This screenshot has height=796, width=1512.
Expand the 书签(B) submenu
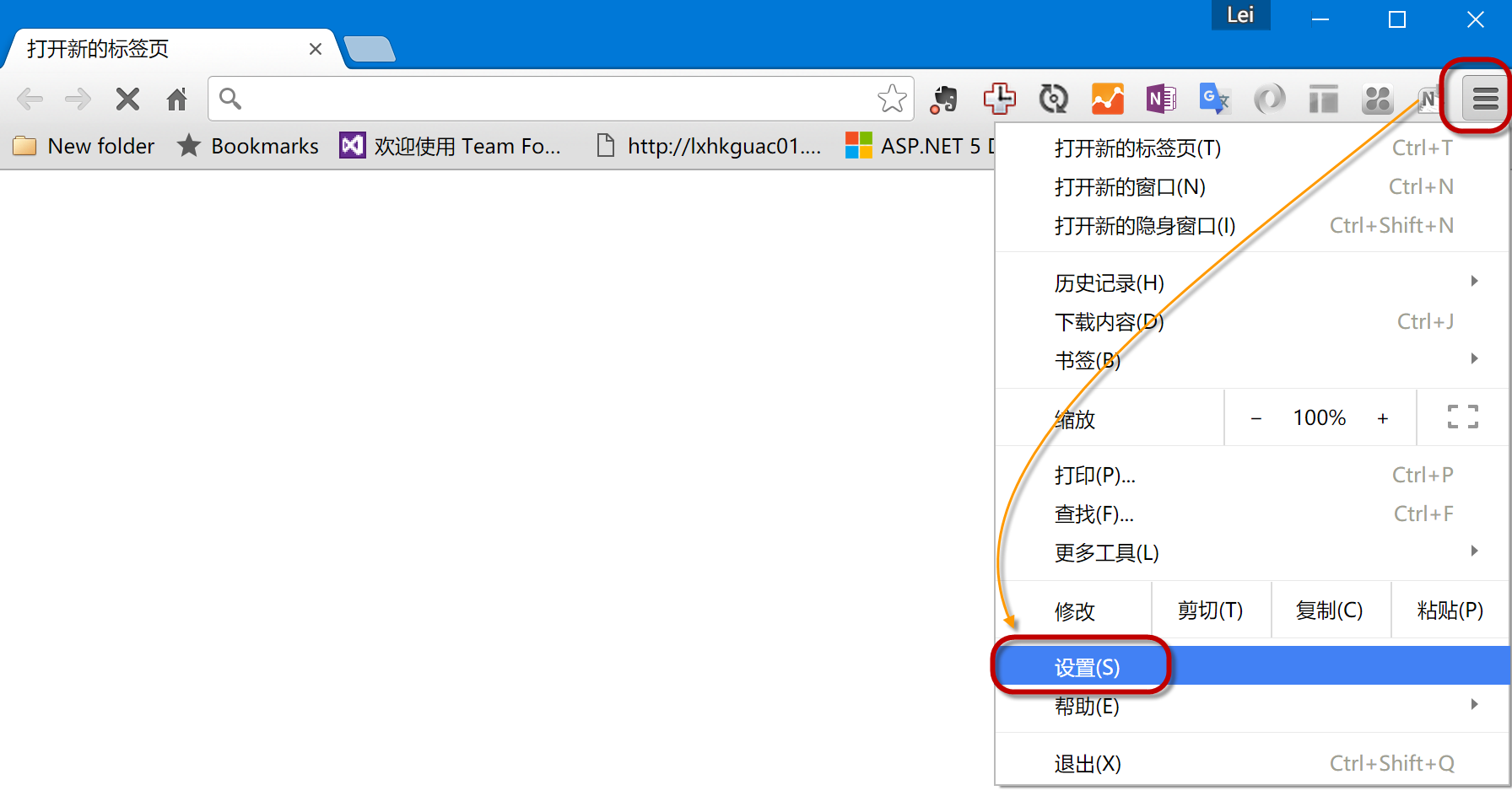[1253, 360]
